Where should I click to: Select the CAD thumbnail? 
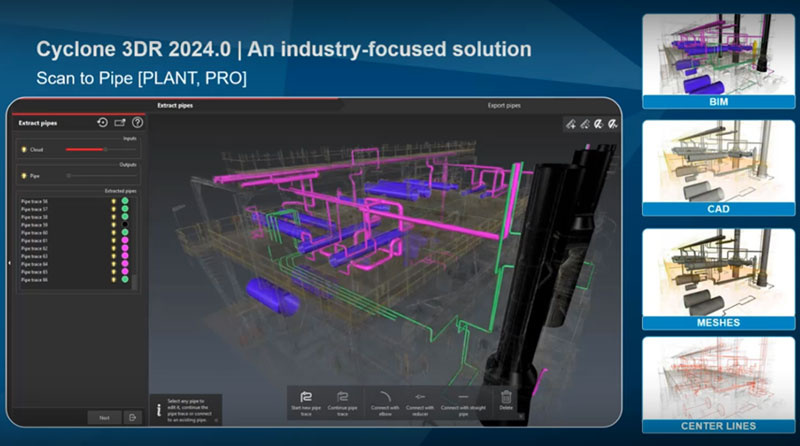coord(718,168)
